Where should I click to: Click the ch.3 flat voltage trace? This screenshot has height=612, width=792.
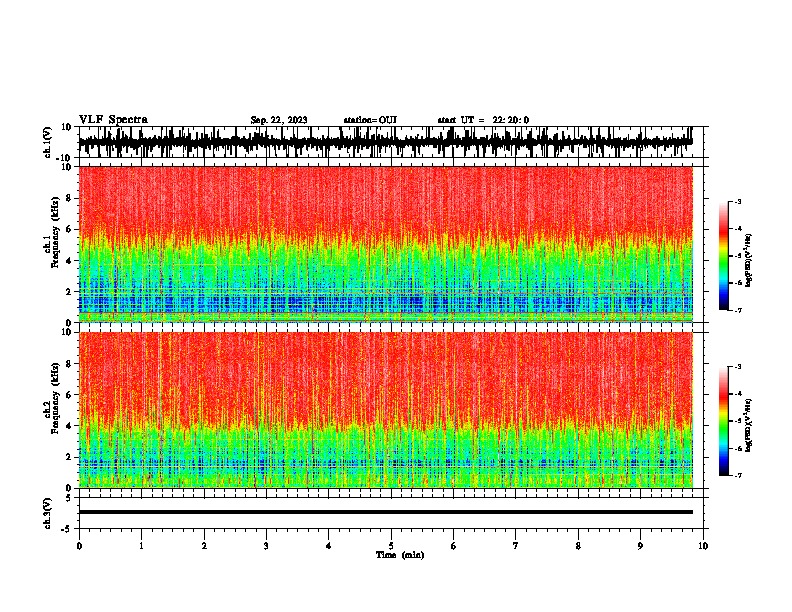click(x=386, y=512)
